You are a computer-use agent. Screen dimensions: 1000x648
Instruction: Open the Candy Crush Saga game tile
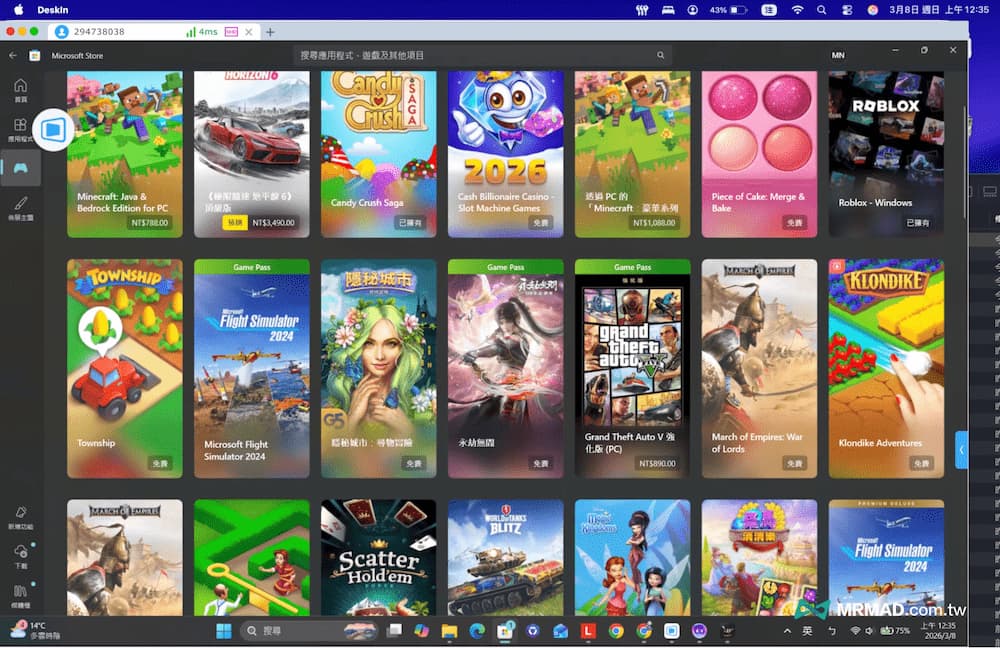pos(378,154)
